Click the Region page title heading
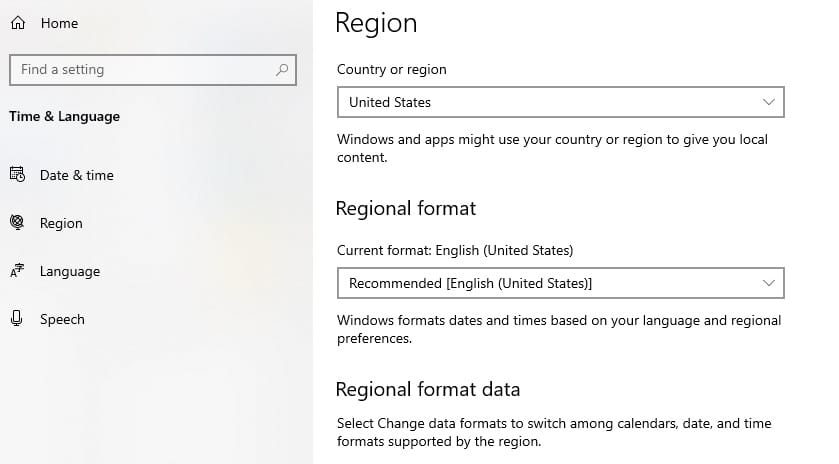839x464 pixels. (x=376, y=23)
